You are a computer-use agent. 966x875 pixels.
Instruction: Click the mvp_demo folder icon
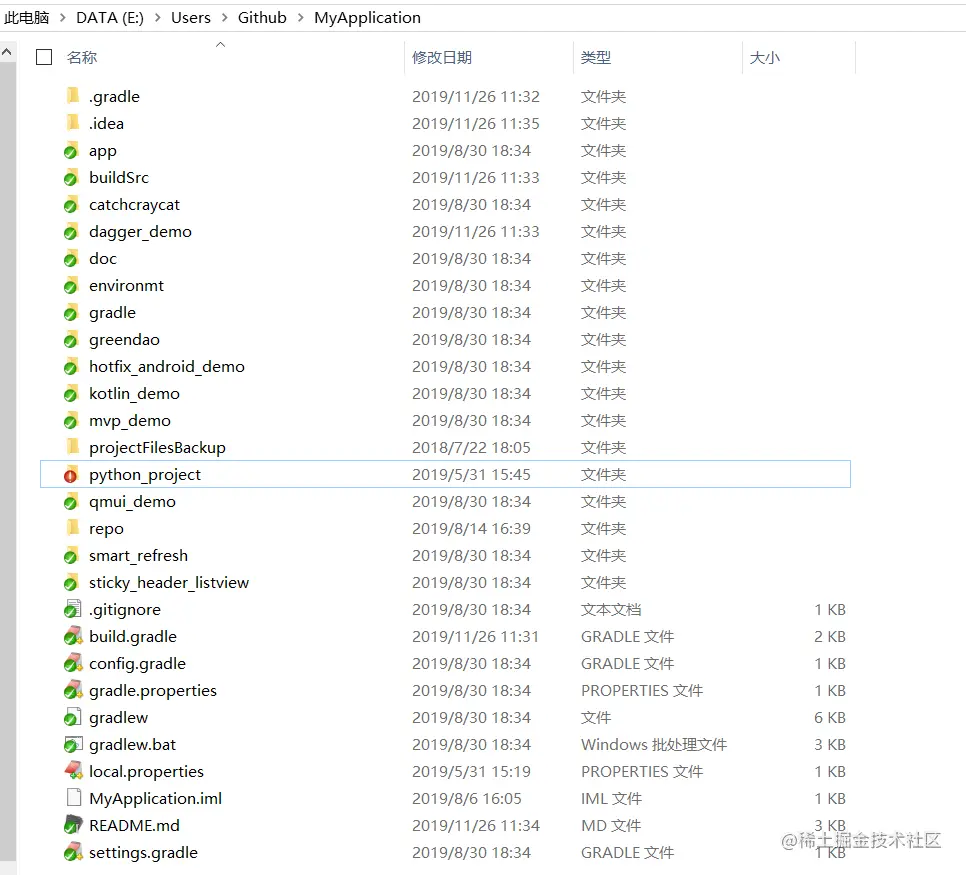coord(72,421)
